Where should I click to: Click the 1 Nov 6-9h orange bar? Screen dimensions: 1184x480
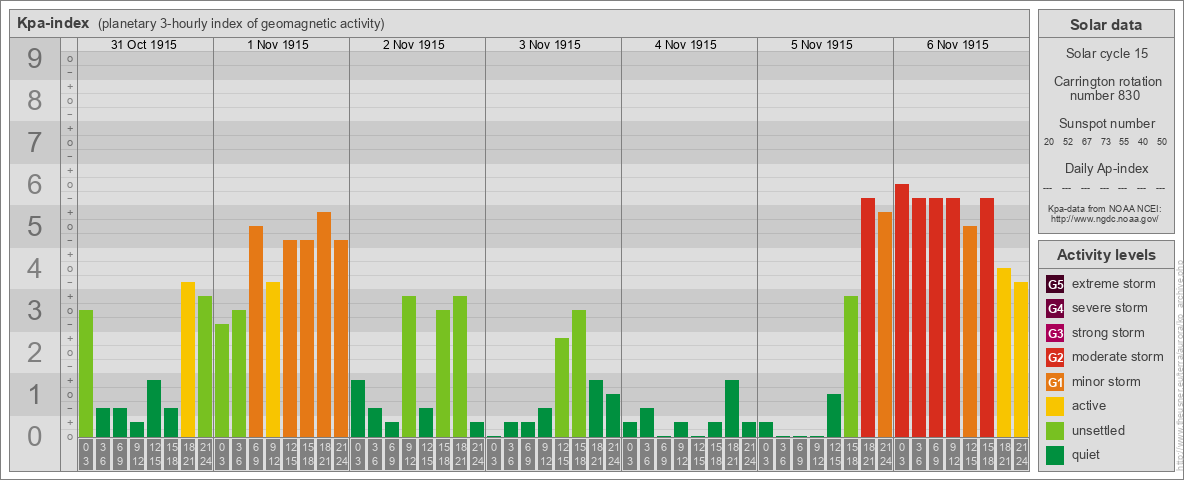tap(256, 331)
